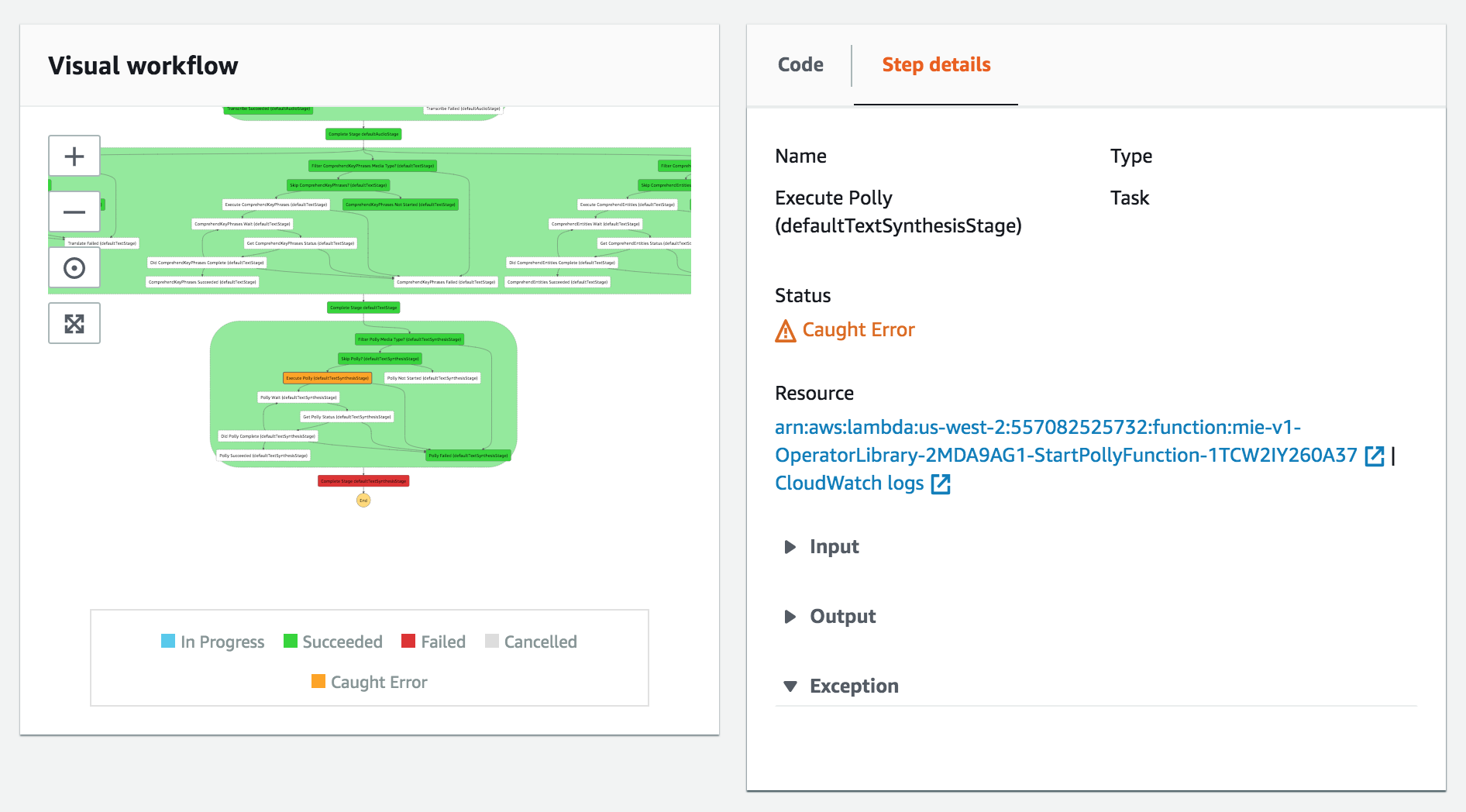The image size is (1466, 812).
Task: Select the Execute ComprehendEntities node
Action: click(x=628, y=205)
